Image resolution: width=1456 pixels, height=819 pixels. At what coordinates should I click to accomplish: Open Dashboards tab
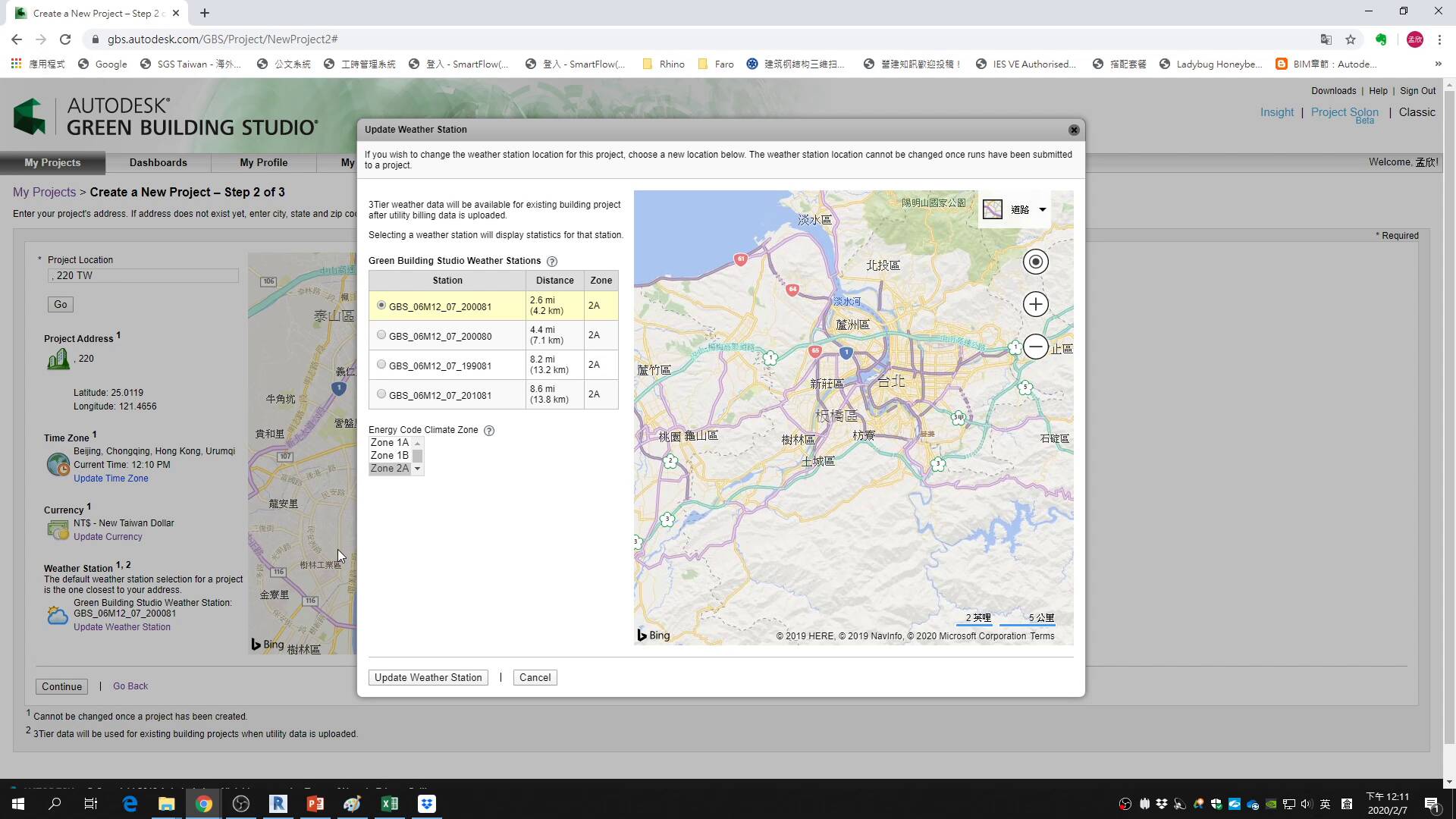tap(158, 162)
